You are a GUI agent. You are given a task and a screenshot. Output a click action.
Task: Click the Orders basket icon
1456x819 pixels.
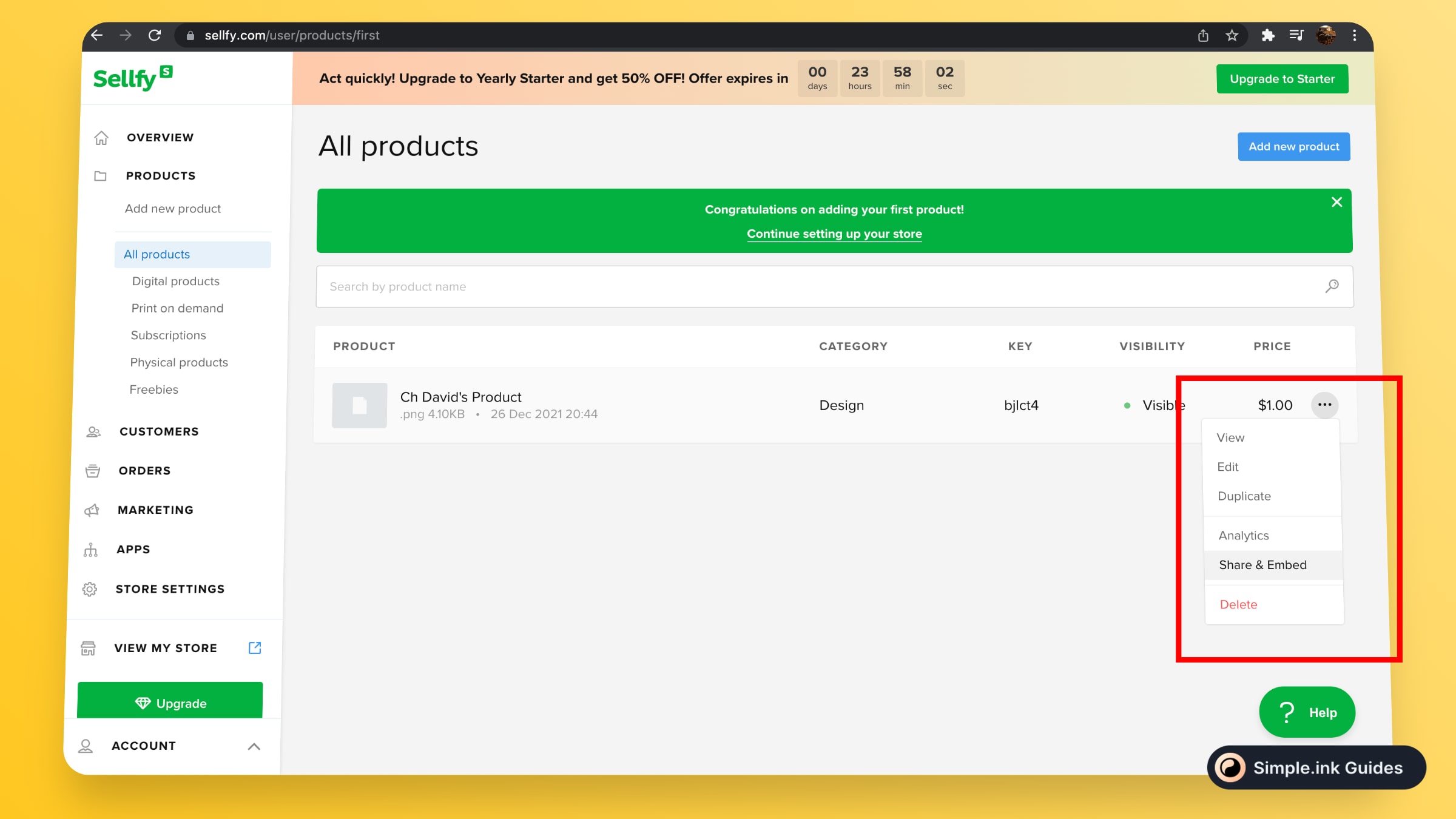pyautogui.click(x=93, y=471)
